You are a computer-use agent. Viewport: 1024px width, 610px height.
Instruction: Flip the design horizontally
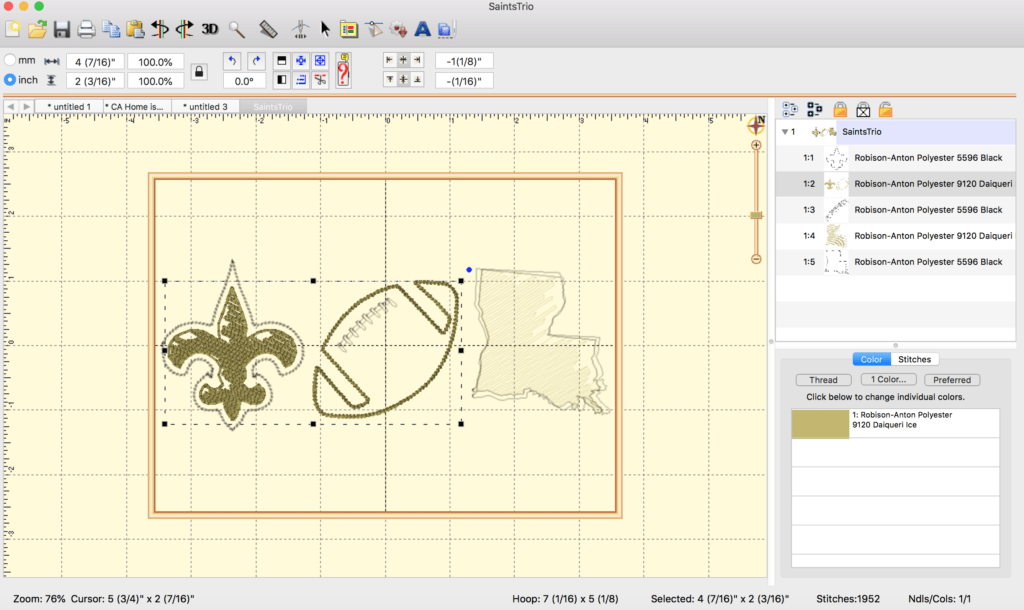tap(162, 29)
